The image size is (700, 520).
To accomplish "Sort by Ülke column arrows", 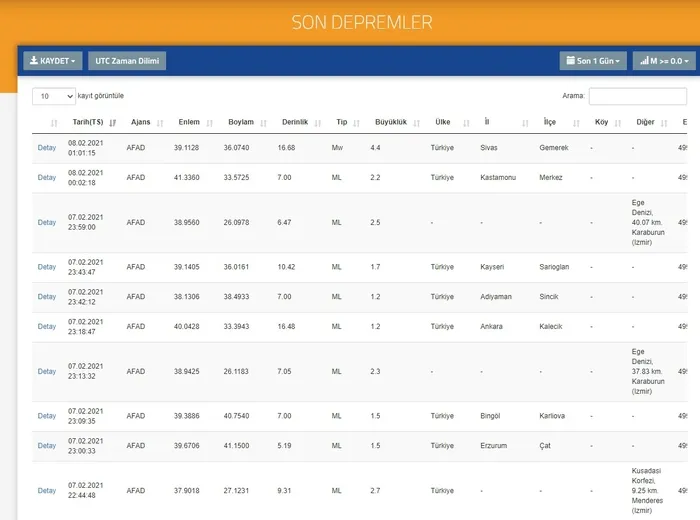I will 466,123.
